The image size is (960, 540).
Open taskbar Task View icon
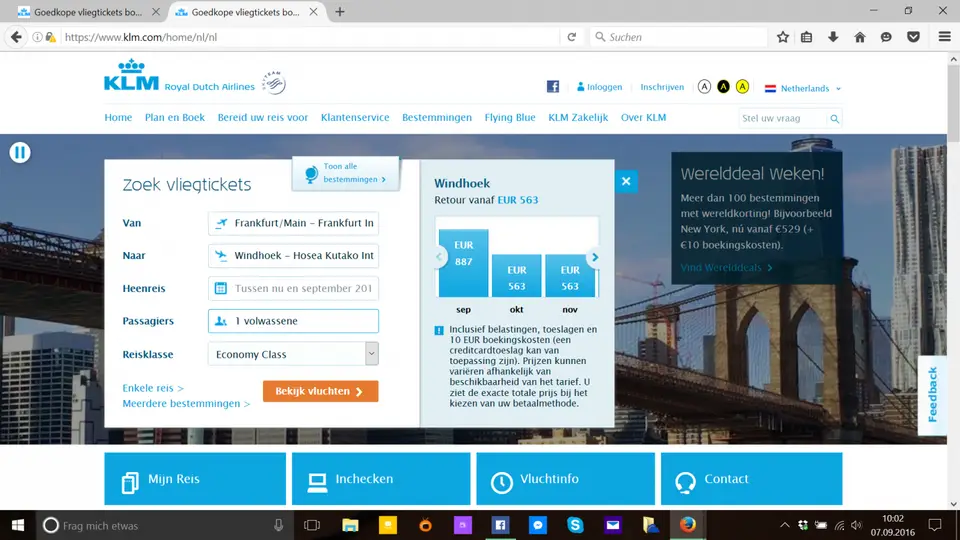pyautogui.click(x=312, y=525)
